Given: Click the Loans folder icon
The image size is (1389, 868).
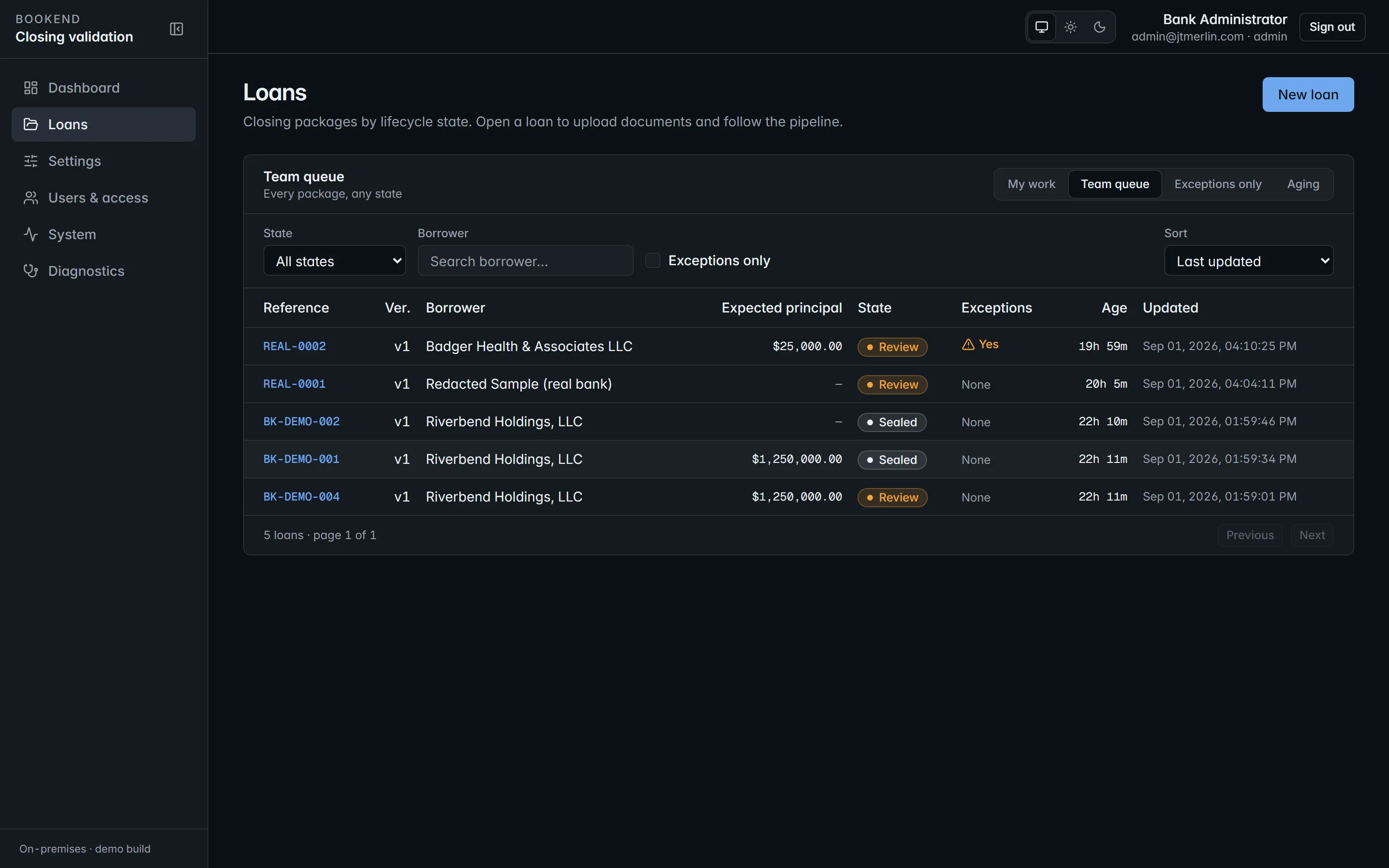Looking at the screenshot, I should 31,124.
